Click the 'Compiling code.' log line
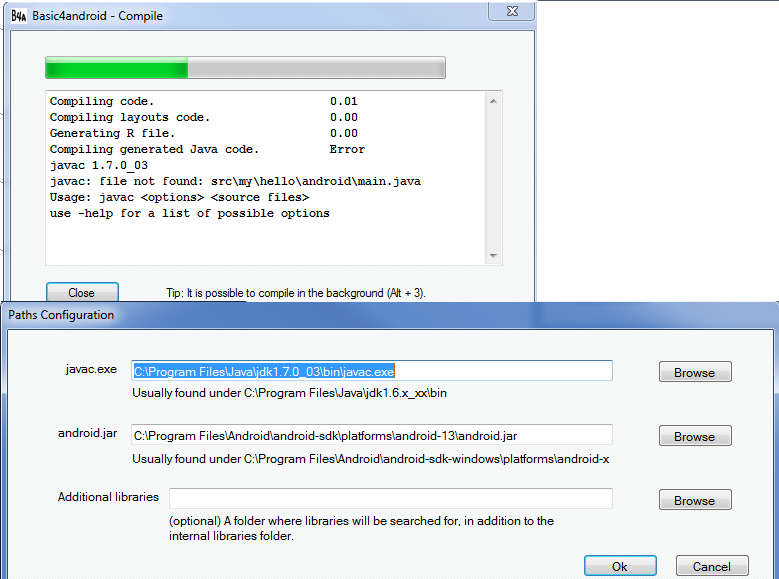The image size is (779, 579). (102, 101)
